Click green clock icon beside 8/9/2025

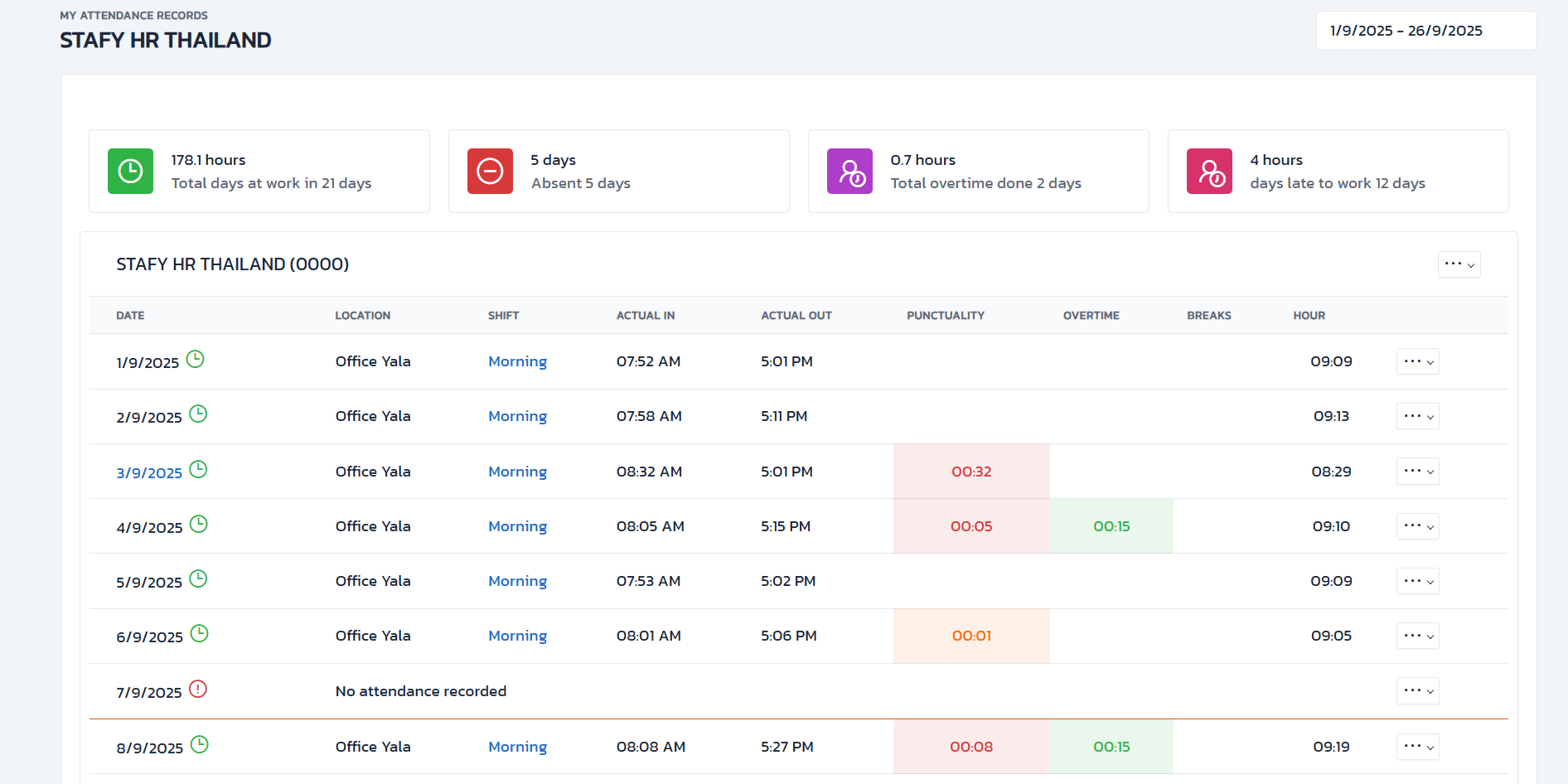[x=199, y=744]
